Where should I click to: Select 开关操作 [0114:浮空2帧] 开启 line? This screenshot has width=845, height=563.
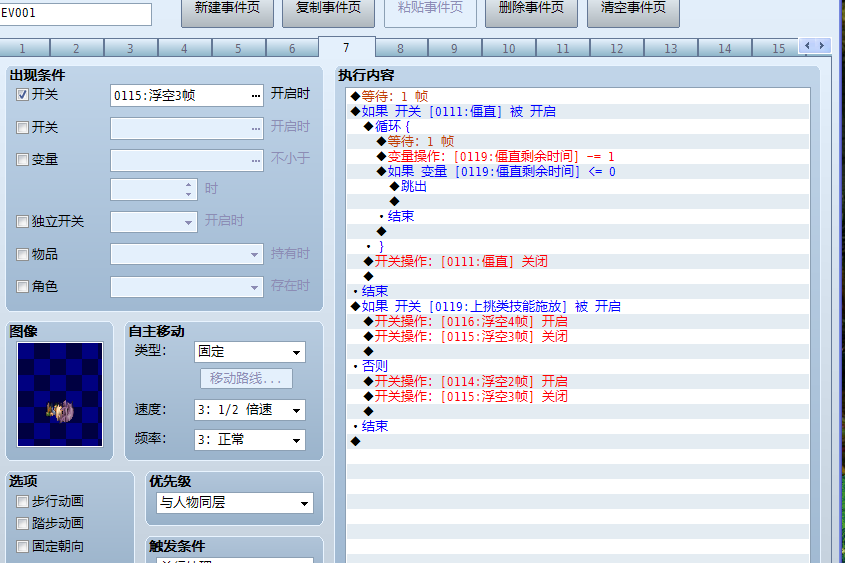tap(578, 381)
